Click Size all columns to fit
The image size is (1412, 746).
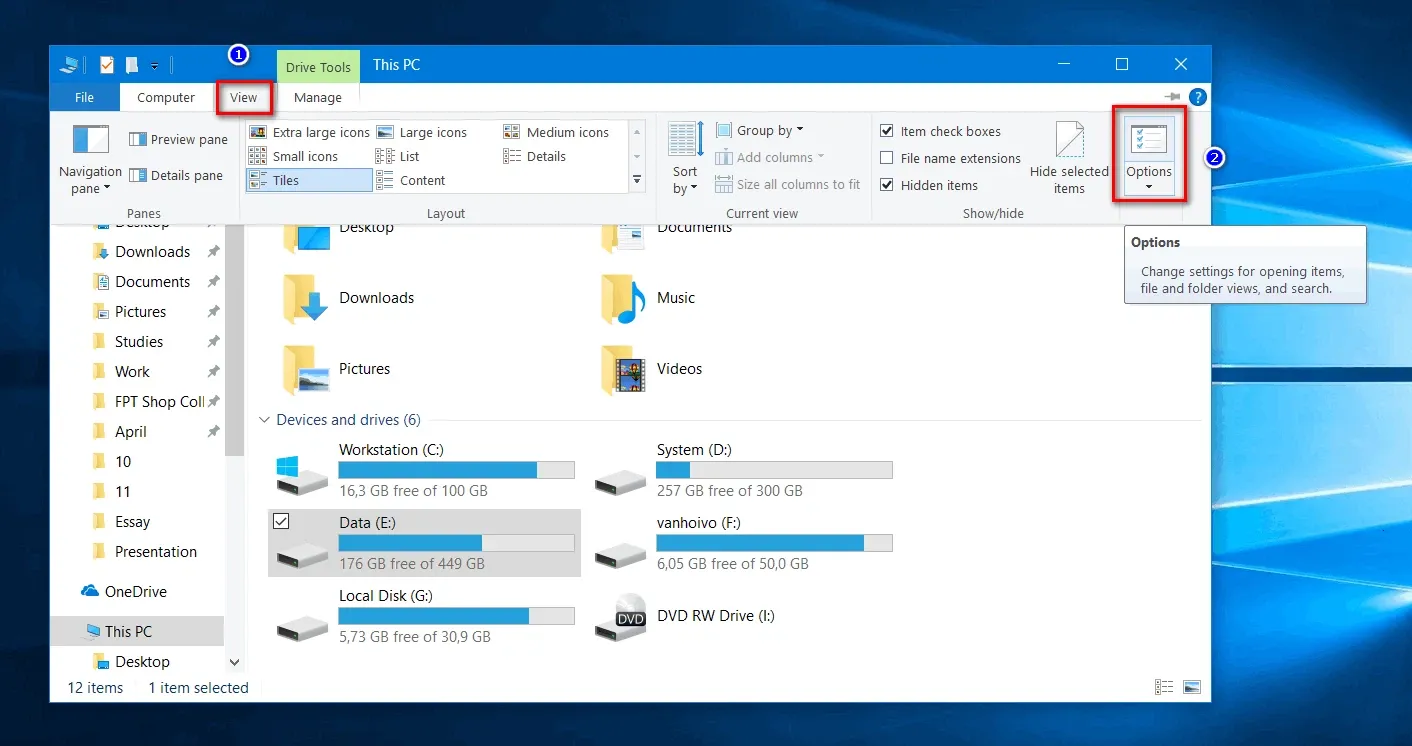coord(788,184)
